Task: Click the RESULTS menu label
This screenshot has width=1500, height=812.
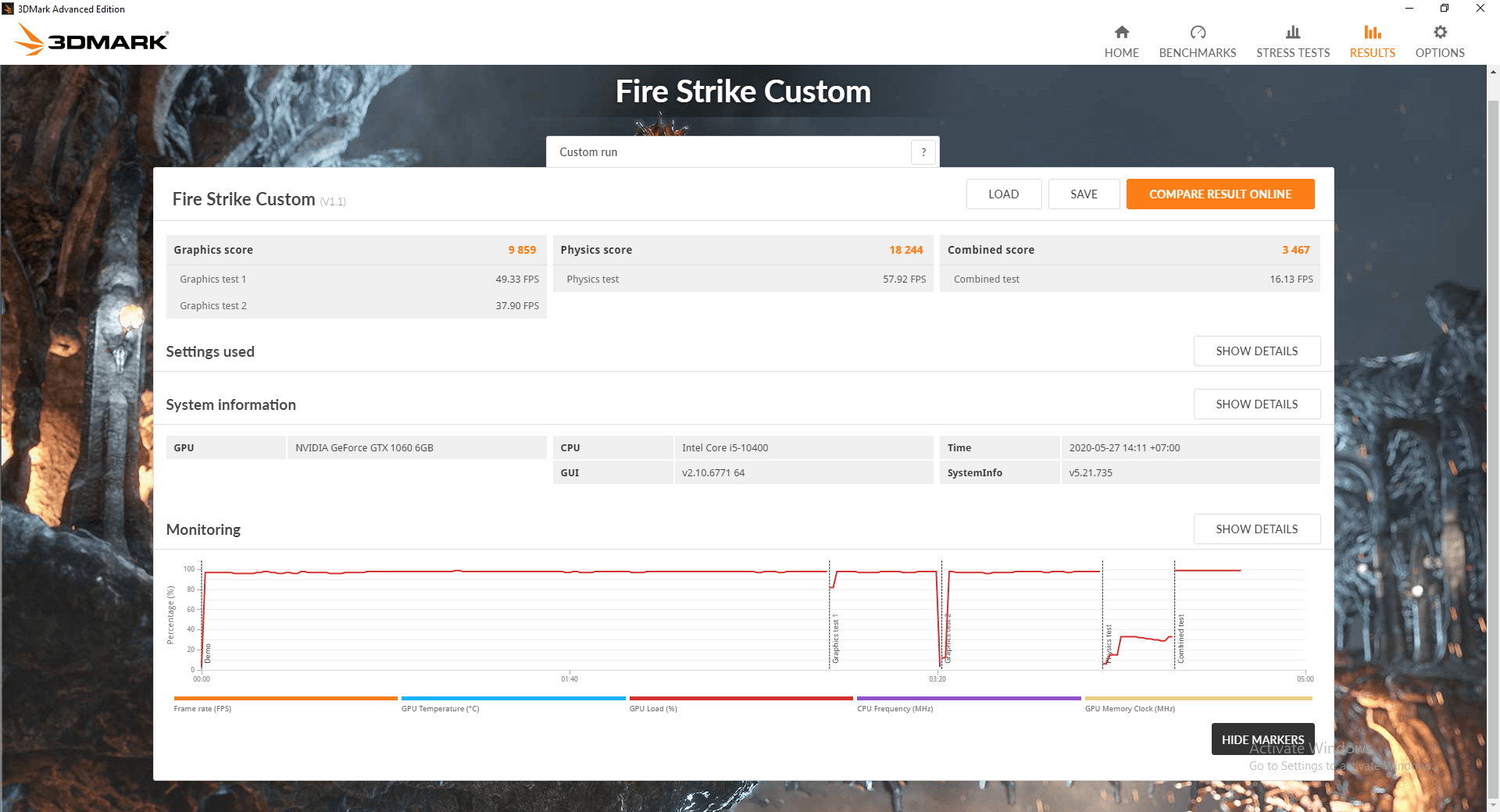Action: click(x=1373, y=53)
